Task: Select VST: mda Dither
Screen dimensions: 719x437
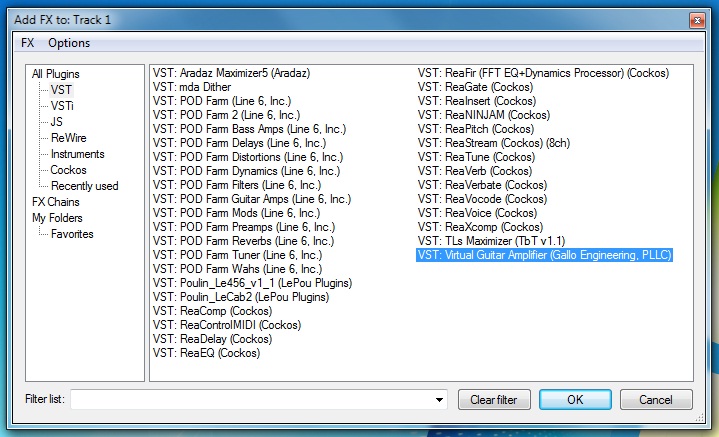Action: click(192, 87)
